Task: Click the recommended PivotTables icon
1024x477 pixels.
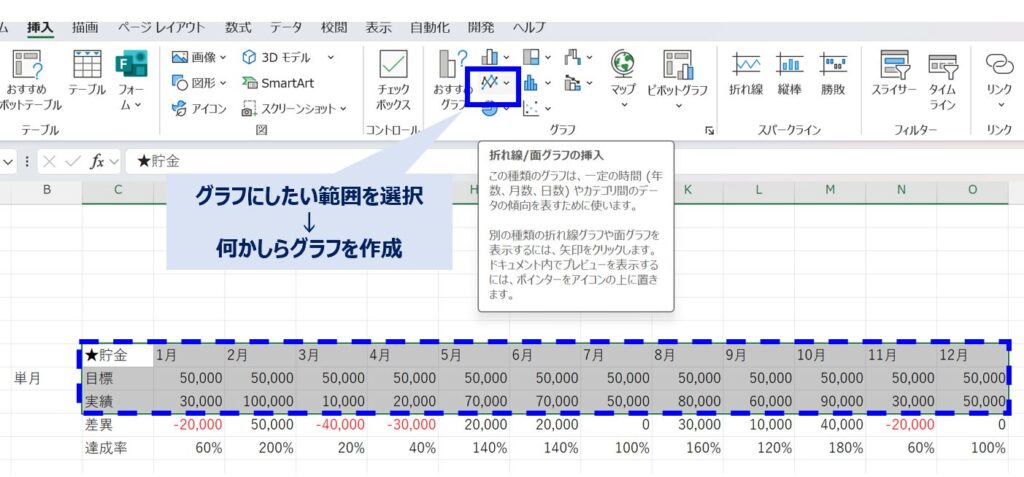Action: [x=27, y=64]
